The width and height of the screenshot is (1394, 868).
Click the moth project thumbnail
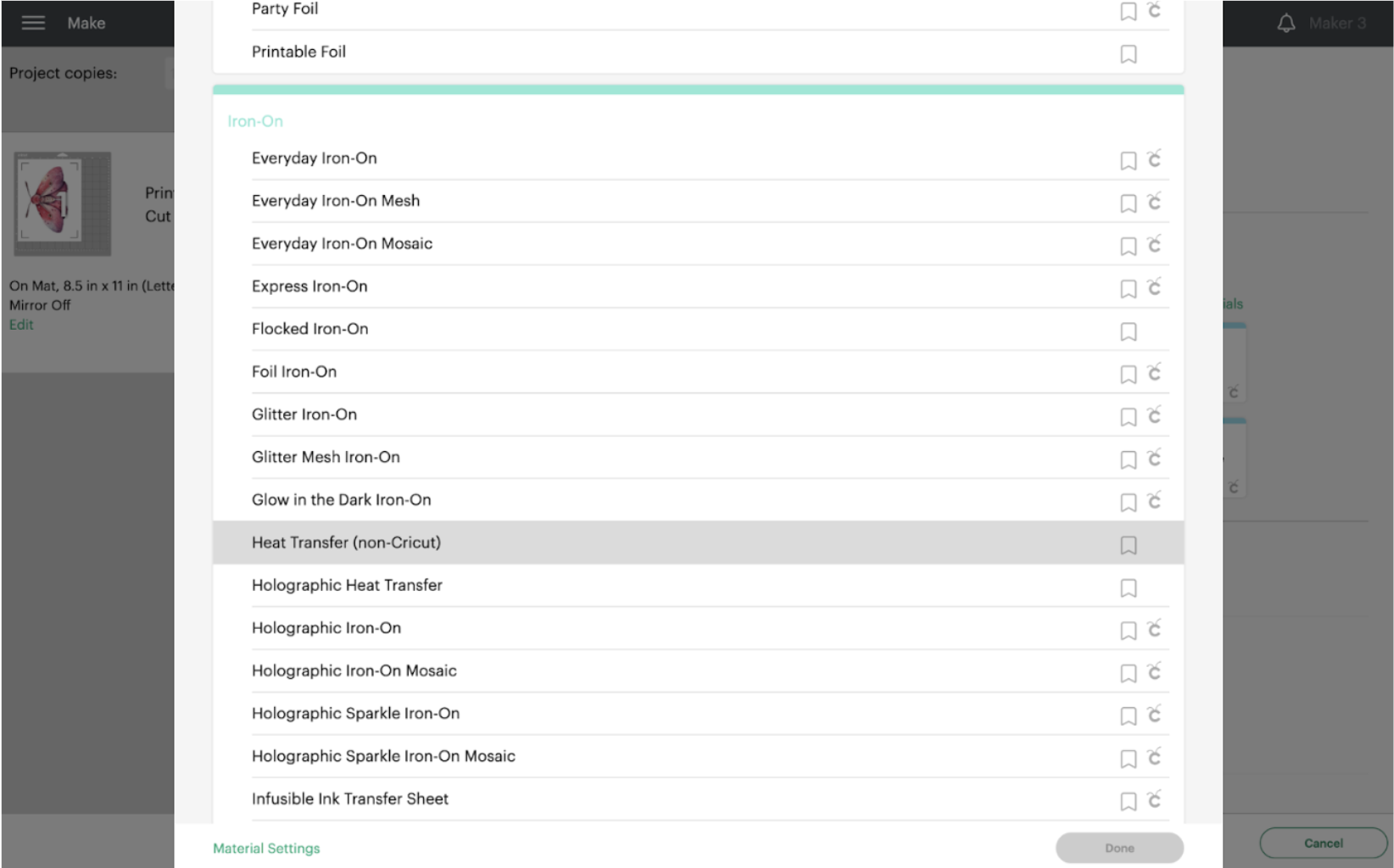(x=62, y=204)
